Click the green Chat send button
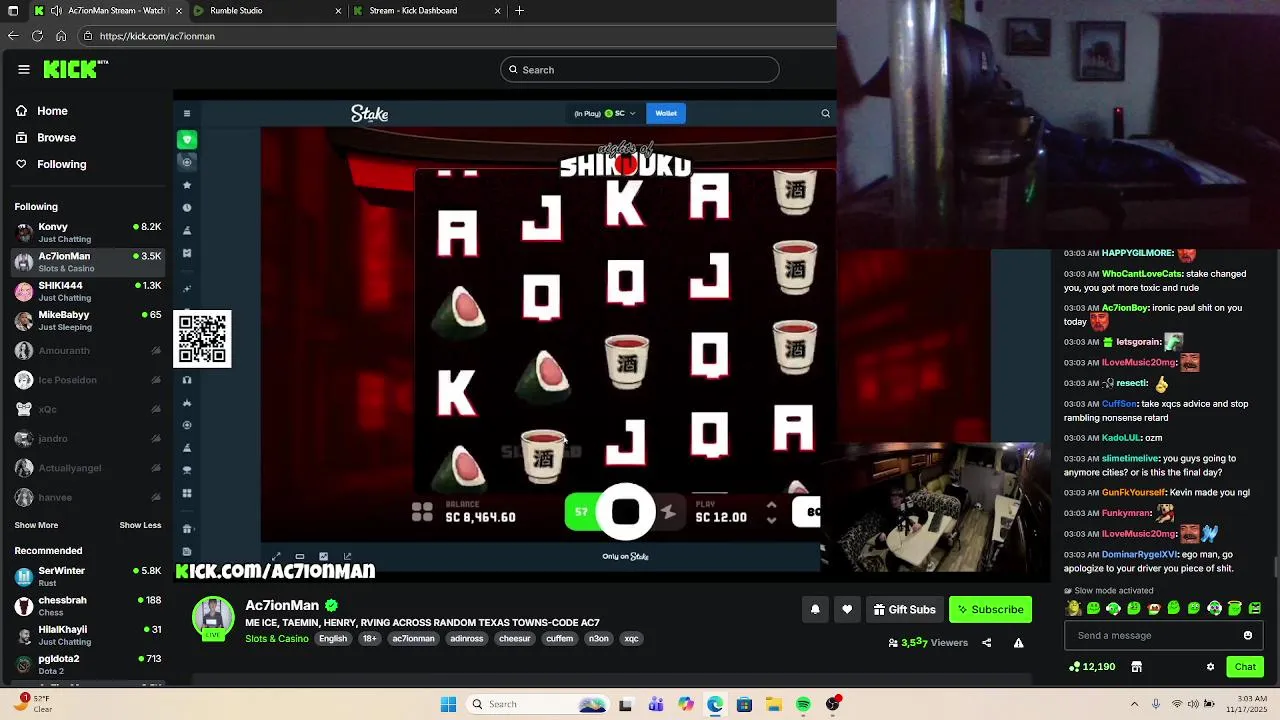The height and width of the screenshot is (720, 1280). [x=1245, y=666]
